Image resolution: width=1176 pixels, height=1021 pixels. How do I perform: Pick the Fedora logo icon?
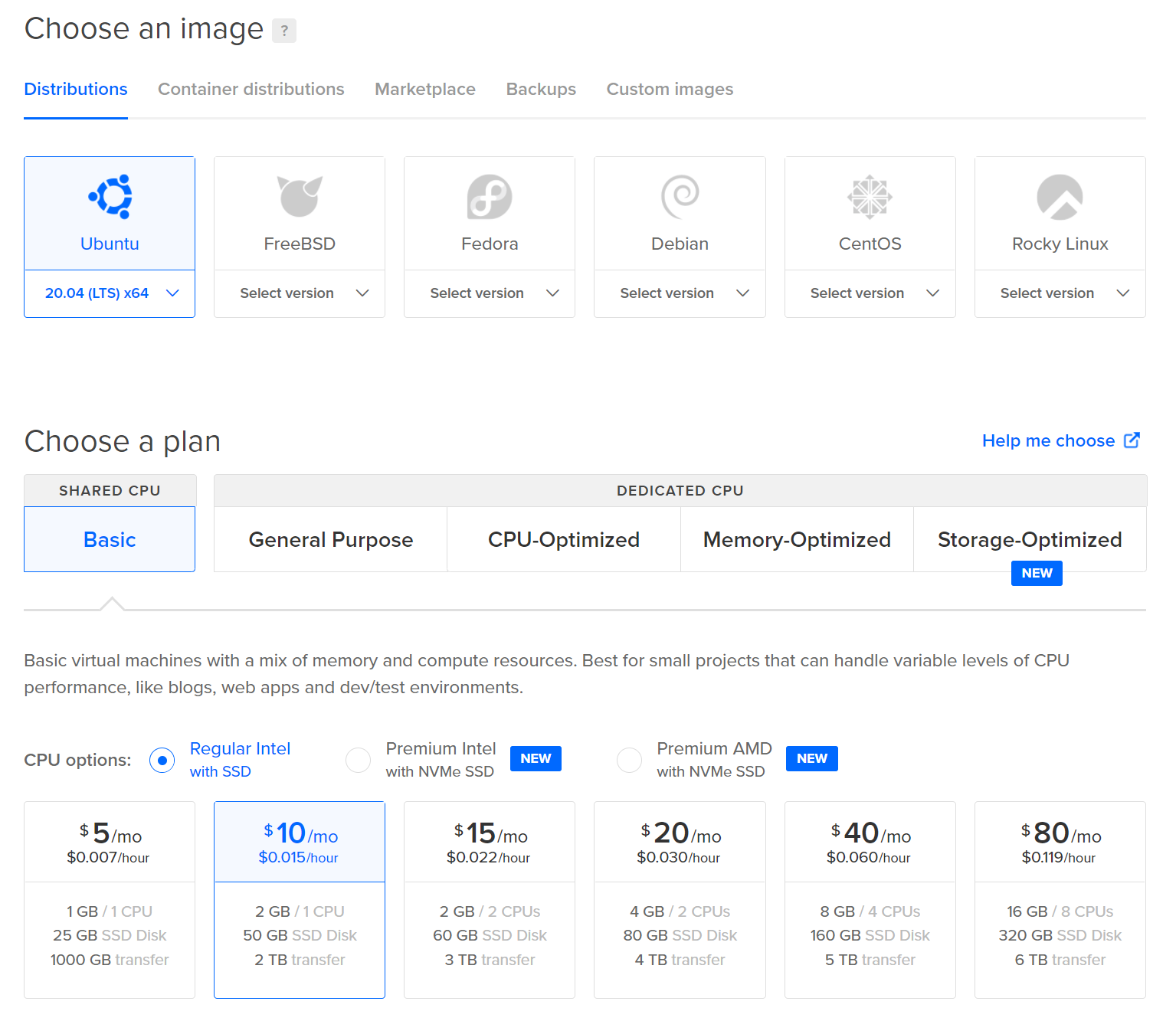pyautogui.click(x=490, y=197)
